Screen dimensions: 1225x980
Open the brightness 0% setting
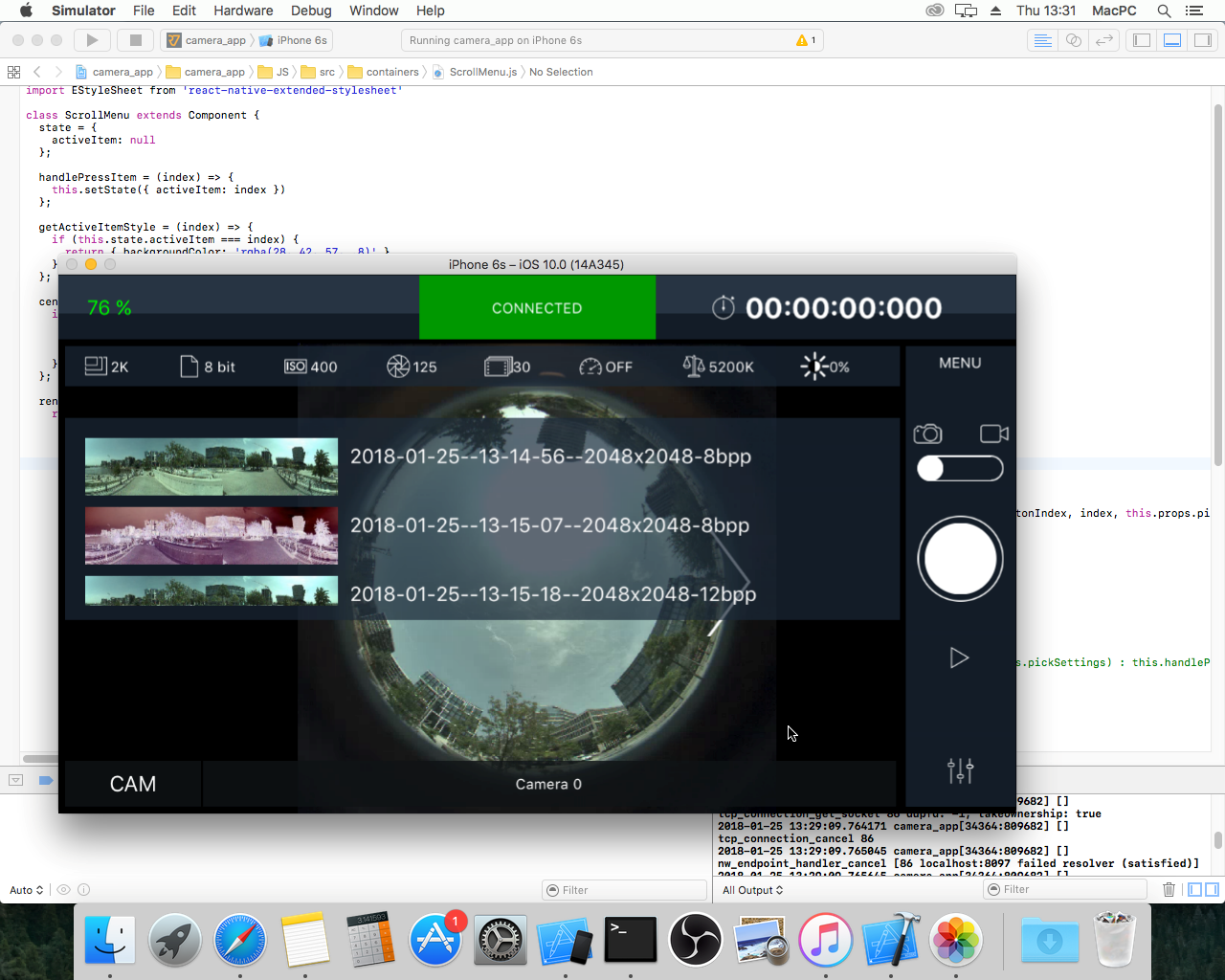(825, 367)
